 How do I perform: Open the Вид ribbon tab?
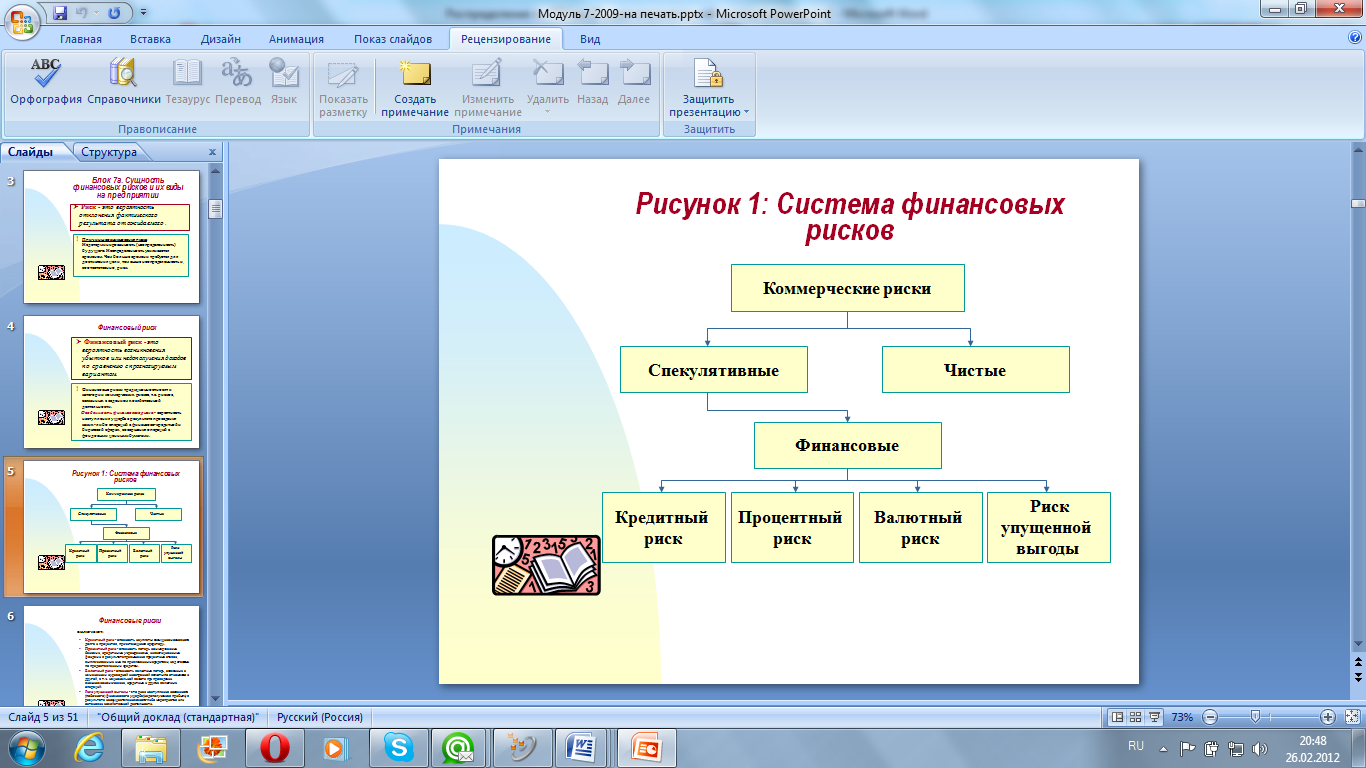(590, 39)
